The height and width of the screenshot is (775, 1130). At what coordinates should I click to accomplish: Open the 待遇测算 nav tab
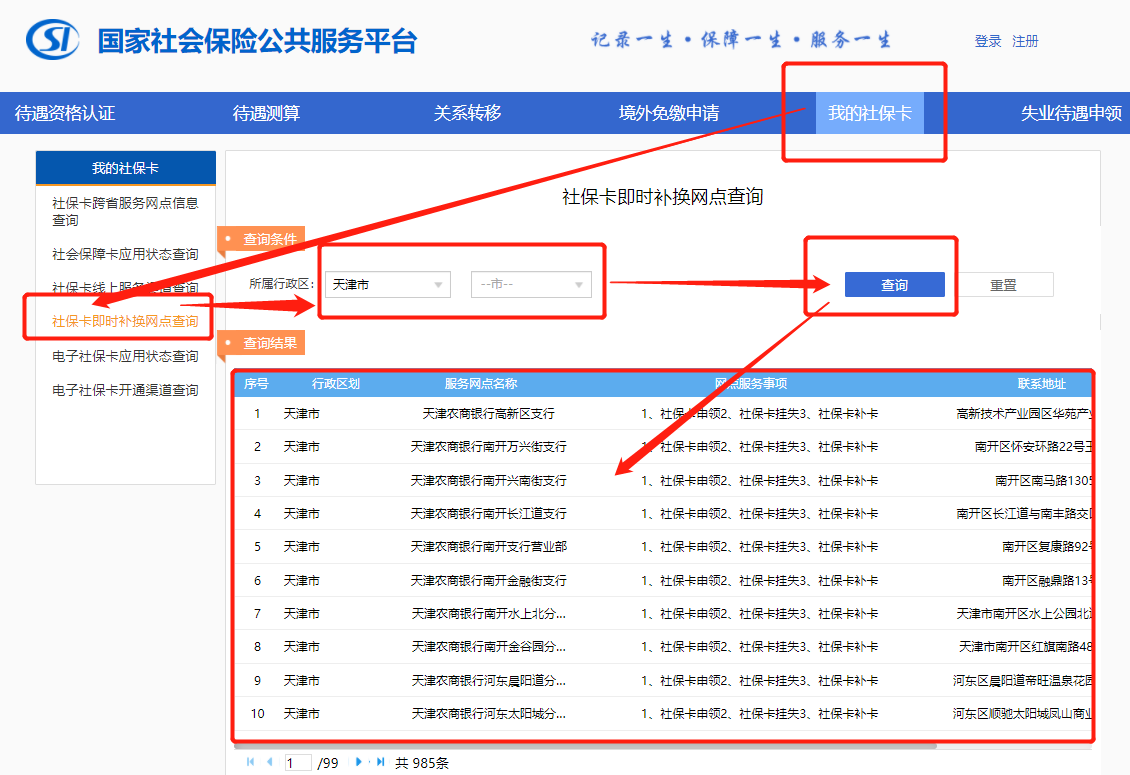coord(266,113)
